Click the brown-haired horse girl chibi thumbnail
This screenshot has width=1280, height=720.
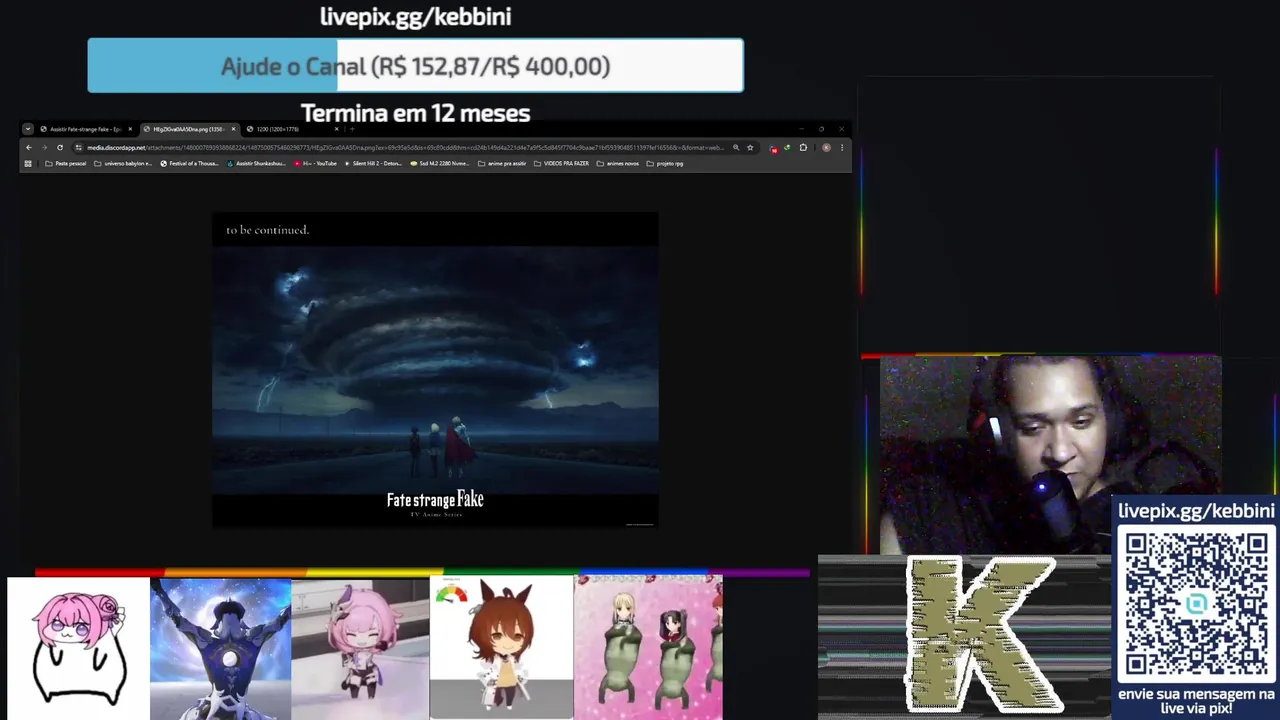pyautogui.click(x=501, y=648)
